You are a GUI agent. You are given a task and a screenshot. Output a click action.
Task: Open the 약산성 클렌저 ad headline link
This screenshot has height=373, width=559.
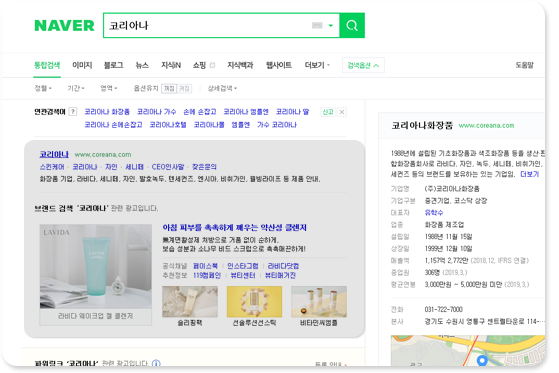click(235, 228)
